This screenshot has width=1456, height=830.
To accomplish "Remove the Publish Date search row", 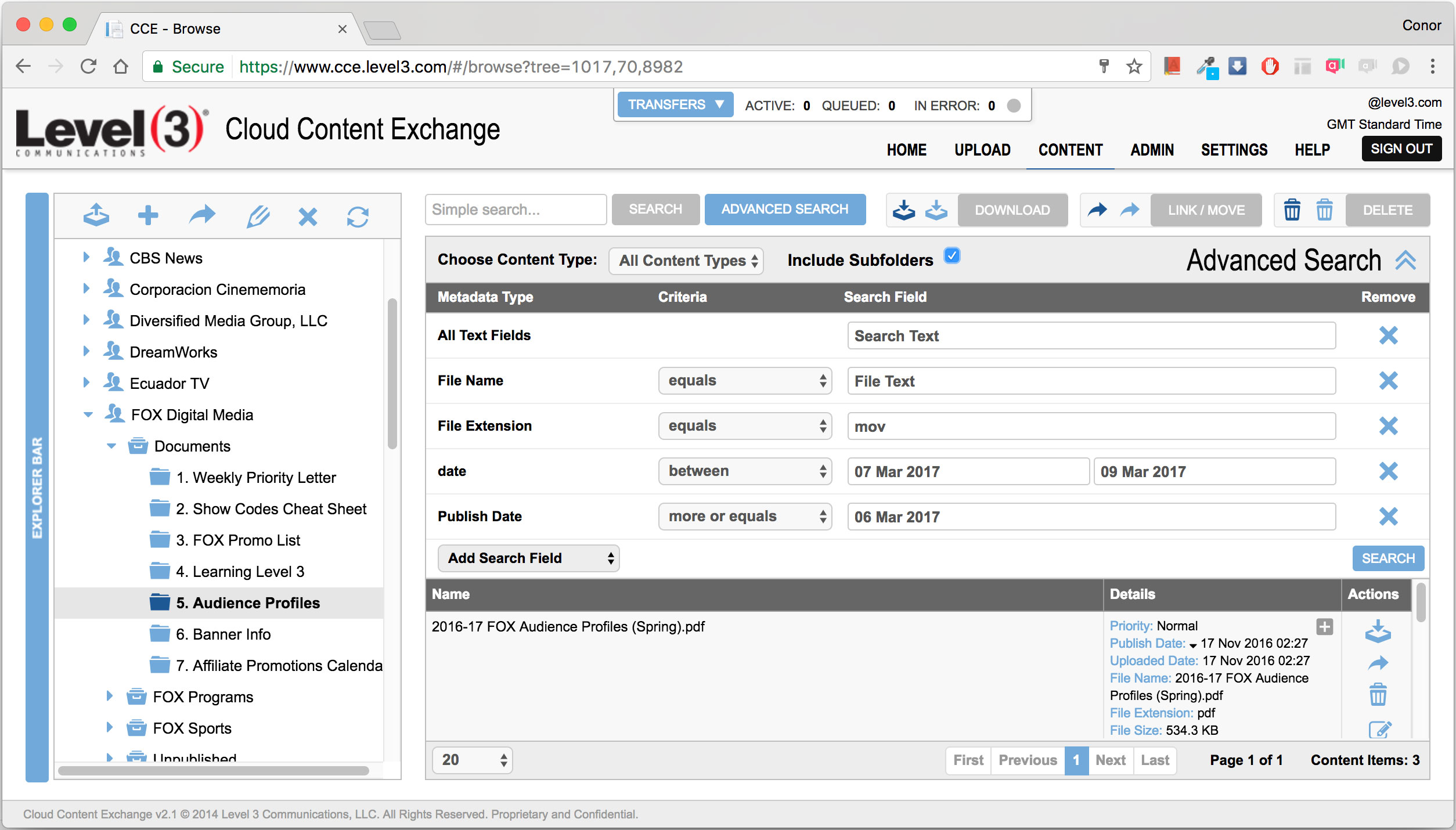I will coord(1388,517).
